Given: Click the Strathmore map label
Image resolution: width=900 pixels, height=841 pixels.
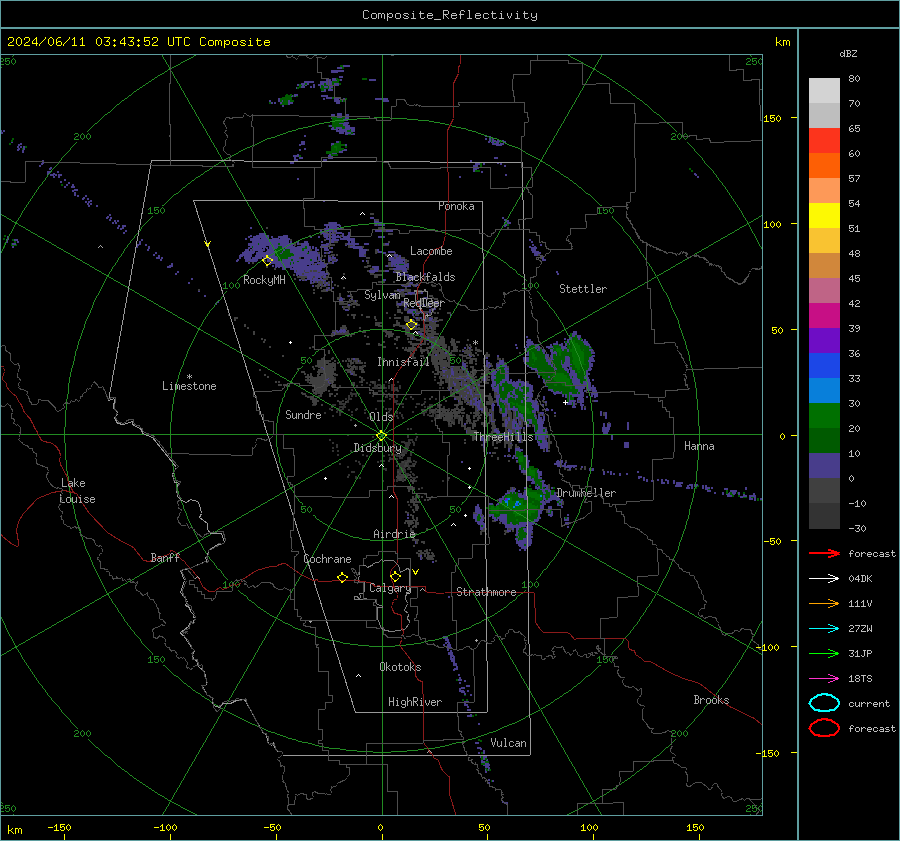Looking at the screenshot, I should tap(486, 592).
